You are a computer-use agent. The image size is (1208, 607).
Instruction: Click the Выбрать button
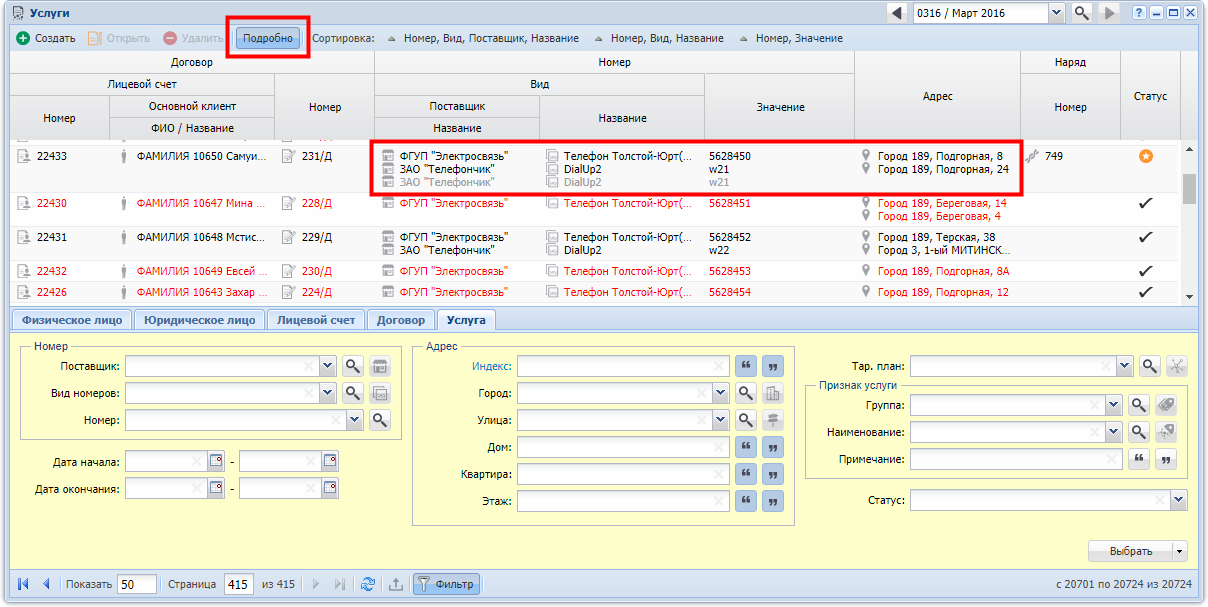click(1131, 551)
